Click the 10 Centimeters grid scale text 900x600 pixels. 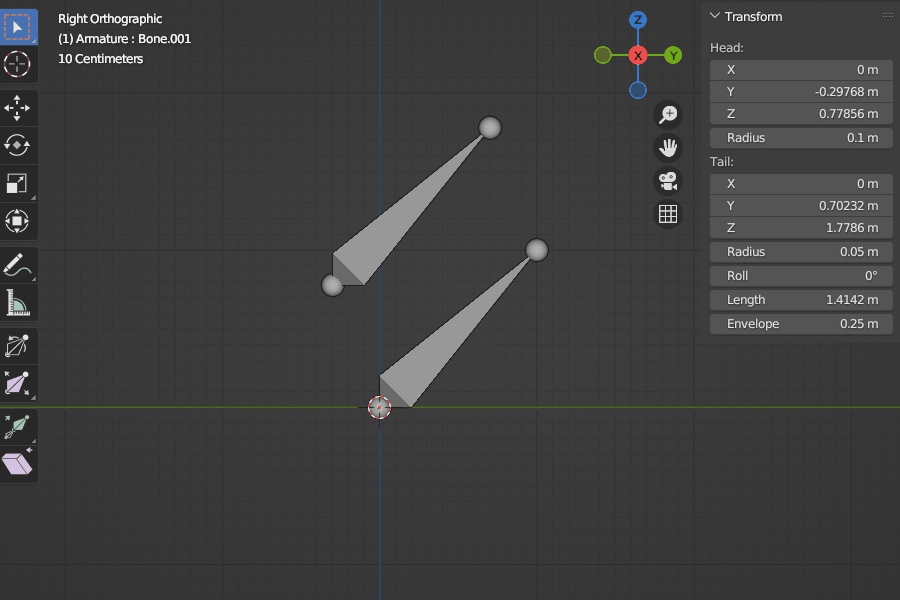(100, 59)
